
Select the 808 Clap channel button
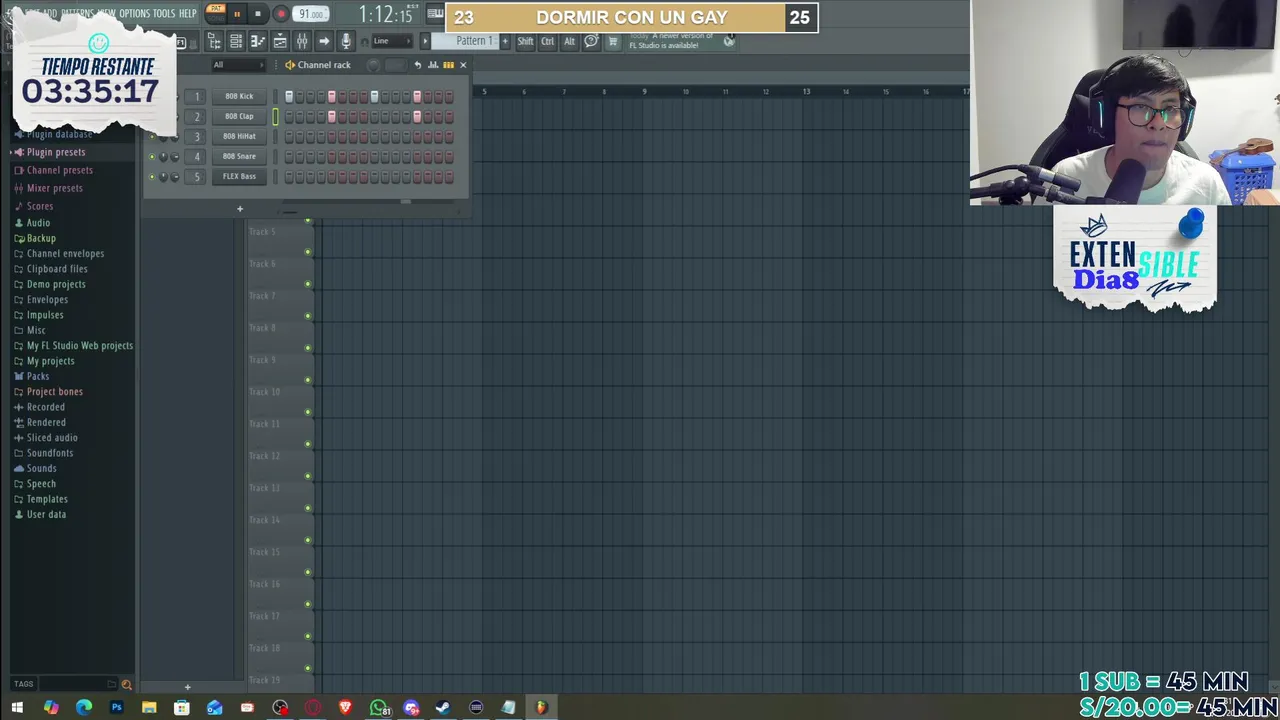pos(239,116)
